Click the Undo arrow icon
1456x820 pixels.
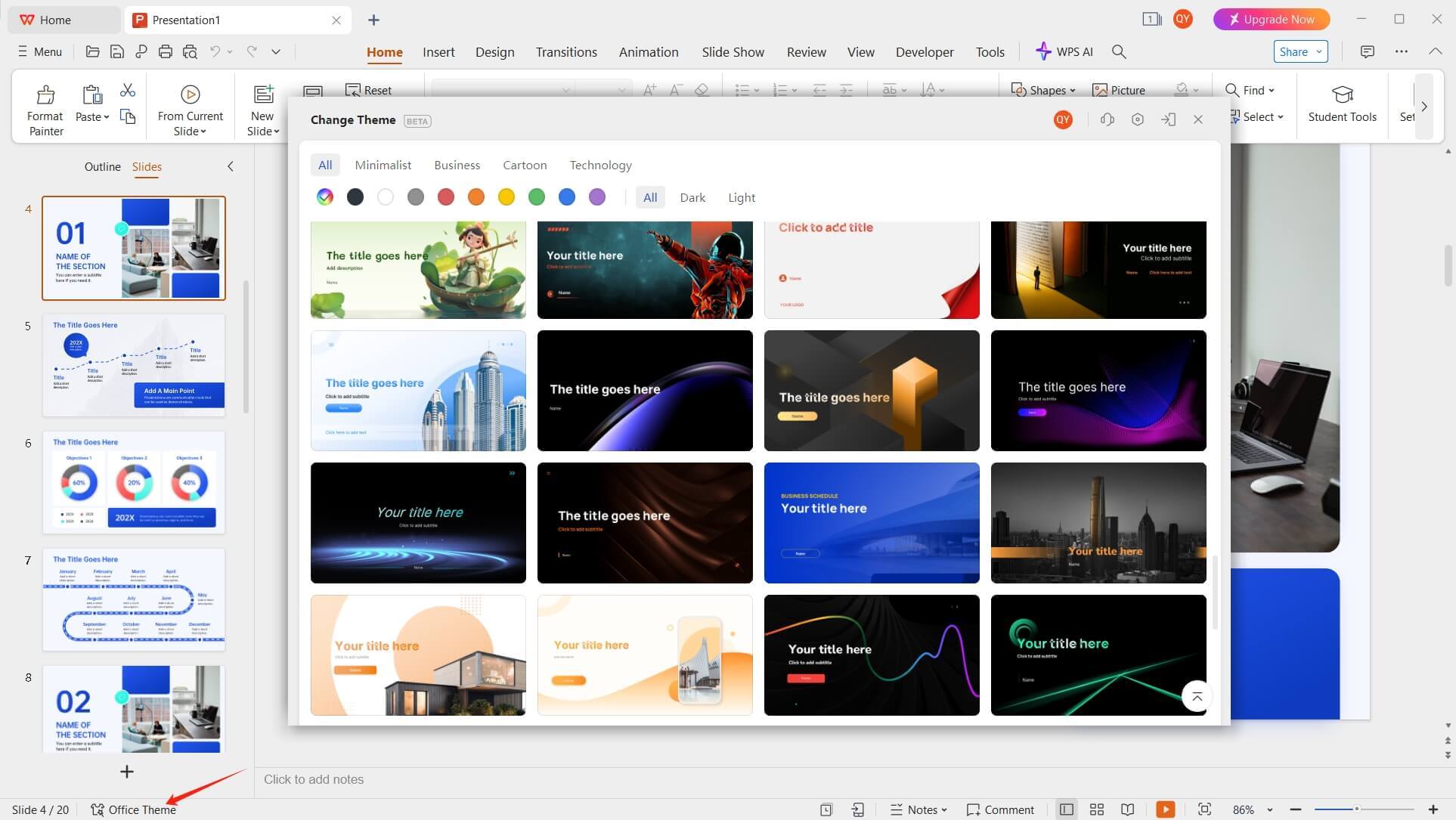point(215,51)
